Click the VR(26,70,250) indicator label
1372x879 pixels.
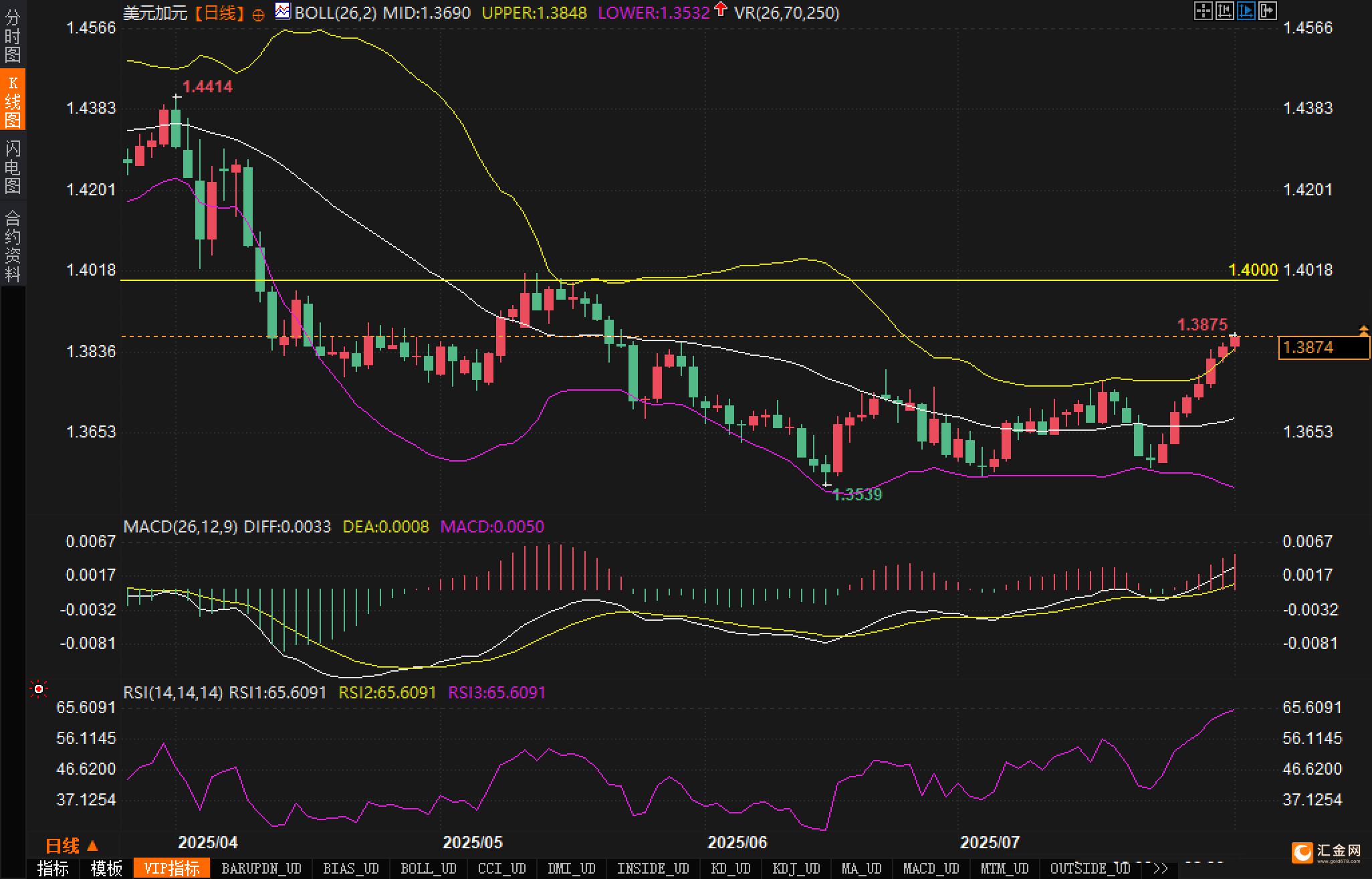tap(787, 13)
